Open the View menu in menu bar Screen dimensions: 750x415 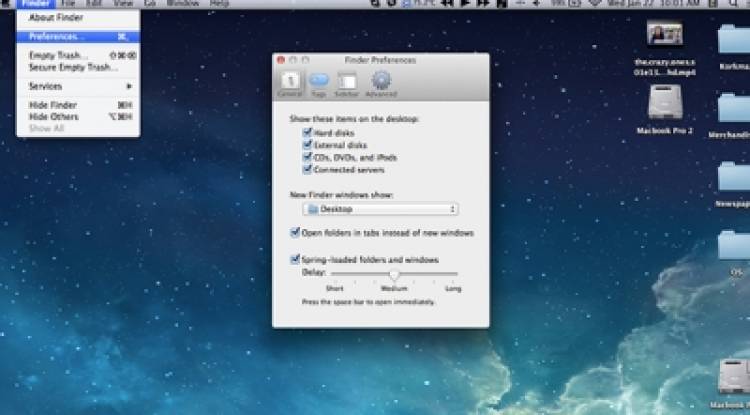(x=123, y=3)
